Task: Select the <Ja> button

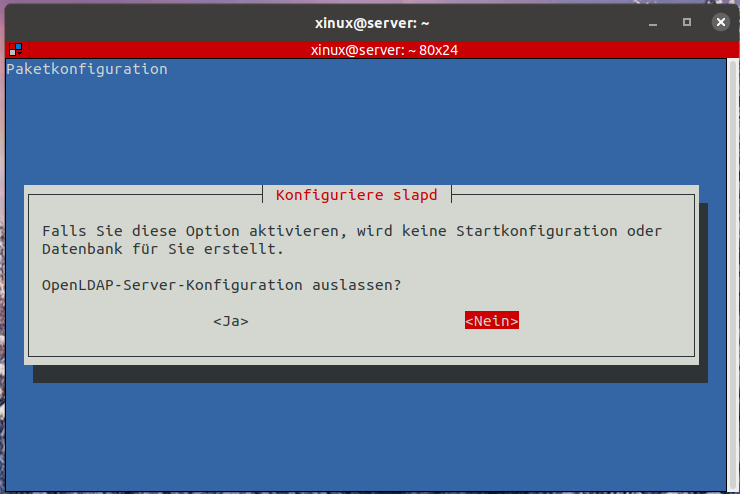Action: click(231, 321)
